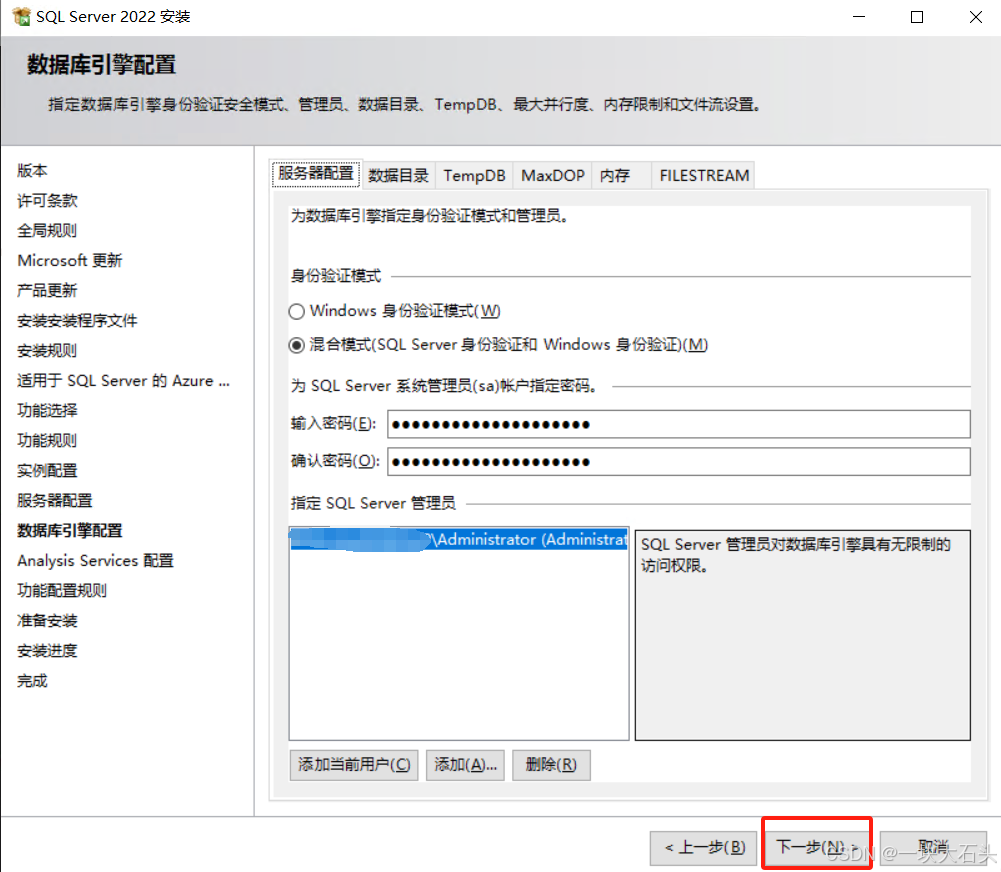Switch to the 服务器配置 tab
The height and width of the screenshot is (872, 1001).
tap(317, 174)
